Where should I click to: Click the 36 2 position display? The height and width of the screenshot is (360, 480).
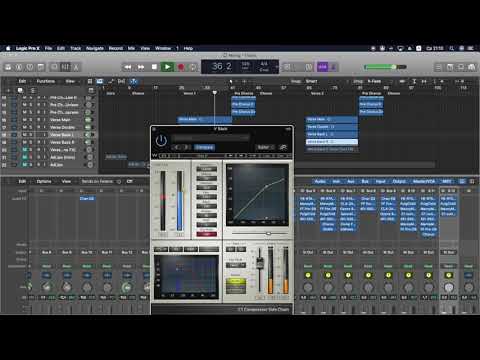pyautogui.click(x=221, y=66)
